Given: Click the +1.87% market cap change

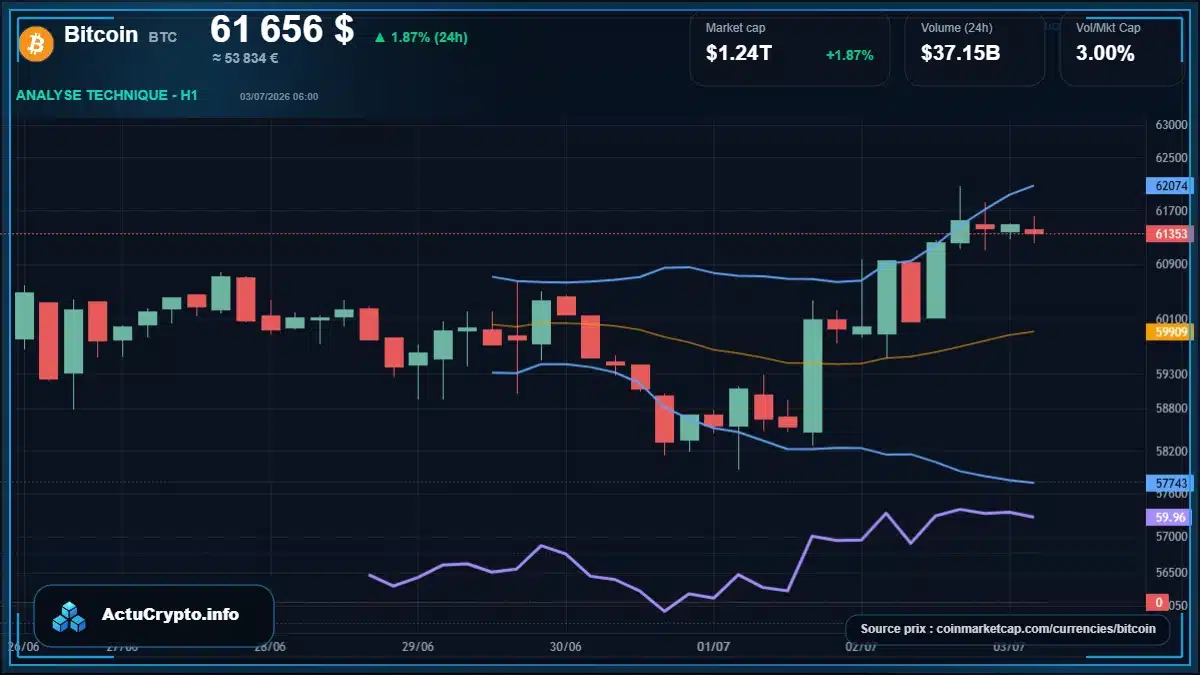Looking at the screenshot, I should [x=849, y=55].
